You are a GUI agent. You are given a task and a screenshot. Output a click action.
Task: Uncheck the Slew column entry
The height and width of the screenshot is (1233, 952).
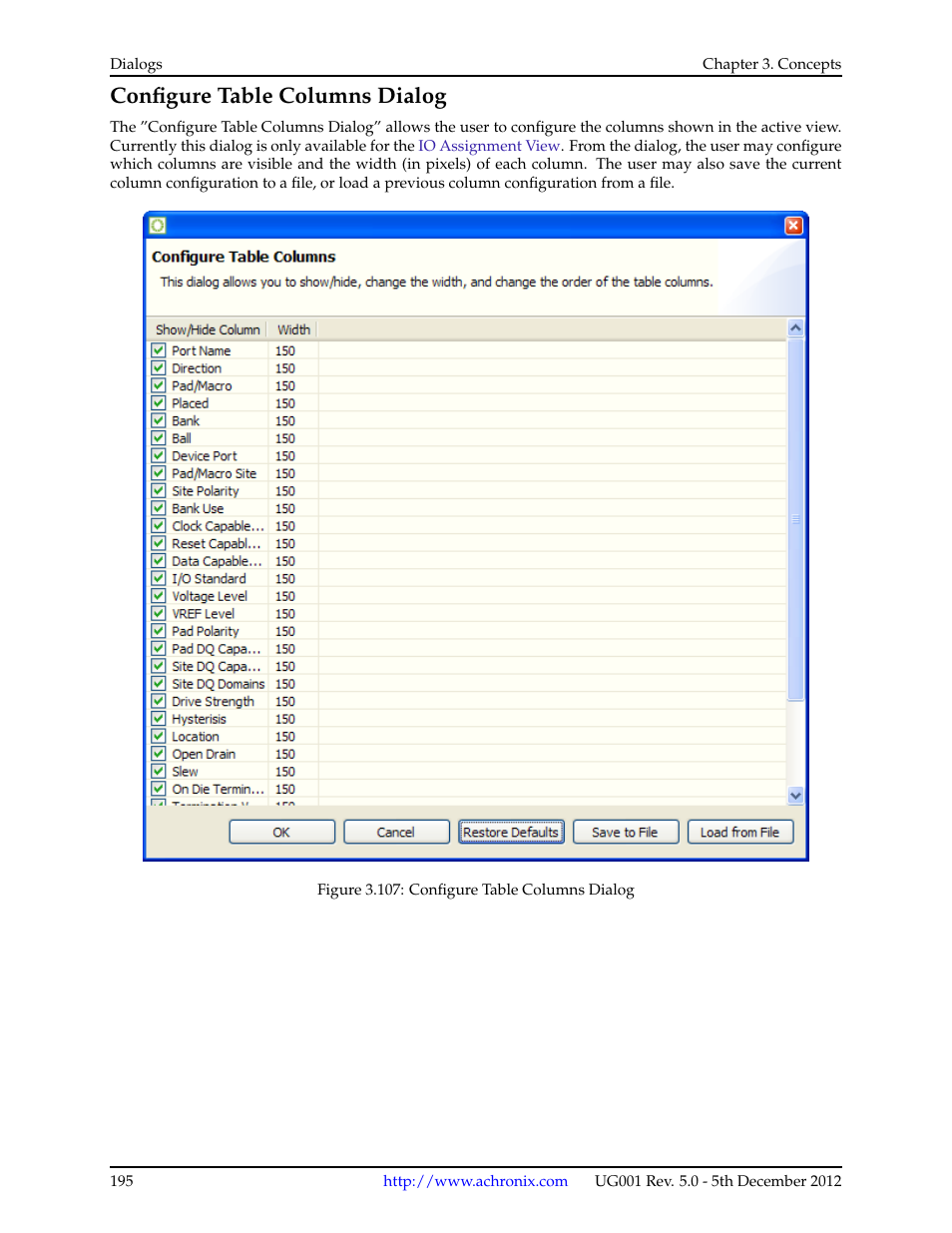(158, 771)
